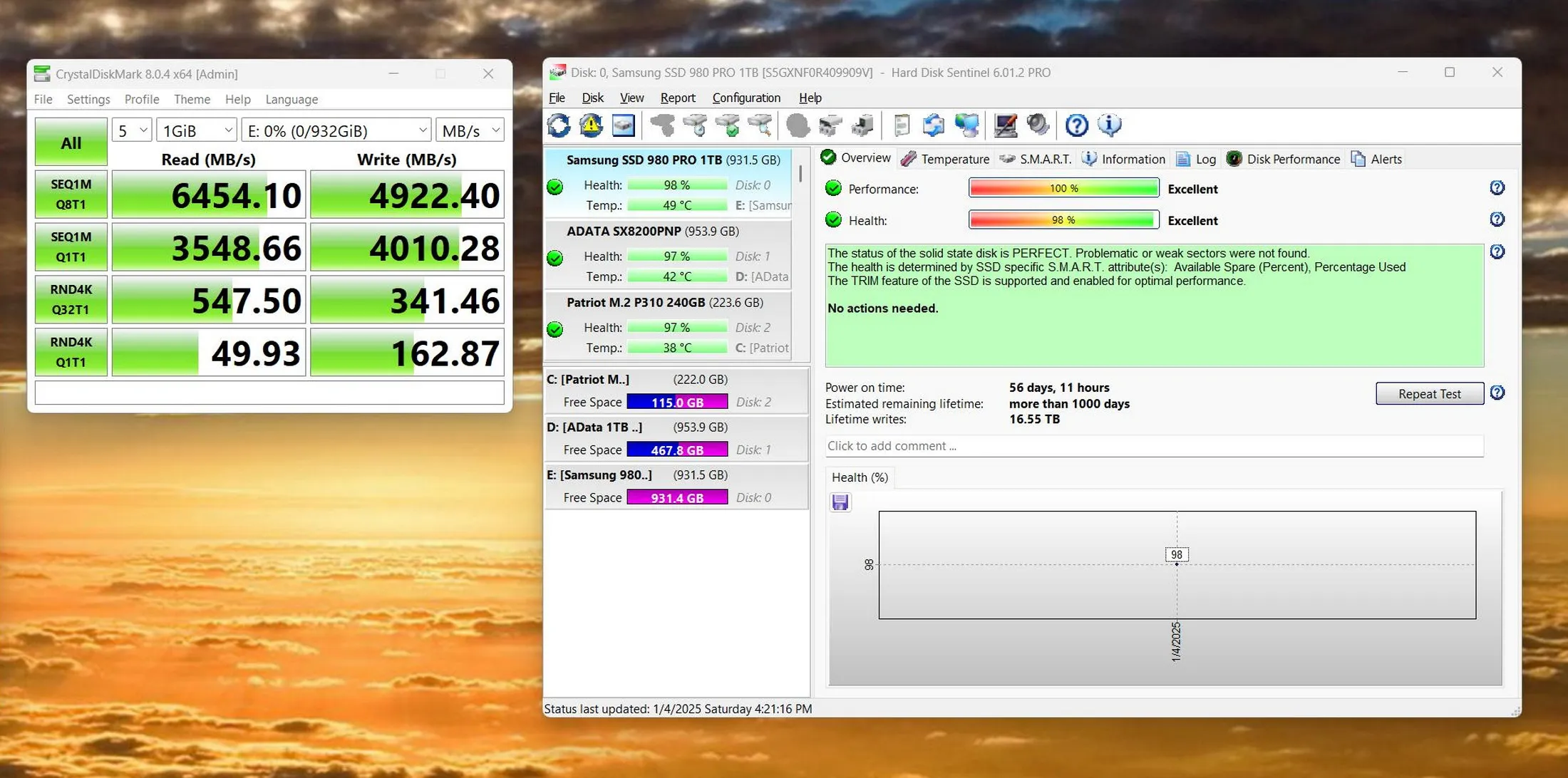The image size is (1568, 778).
Task: Run the SEQ1M Q1T1 test
Action: tap(71, 247)
